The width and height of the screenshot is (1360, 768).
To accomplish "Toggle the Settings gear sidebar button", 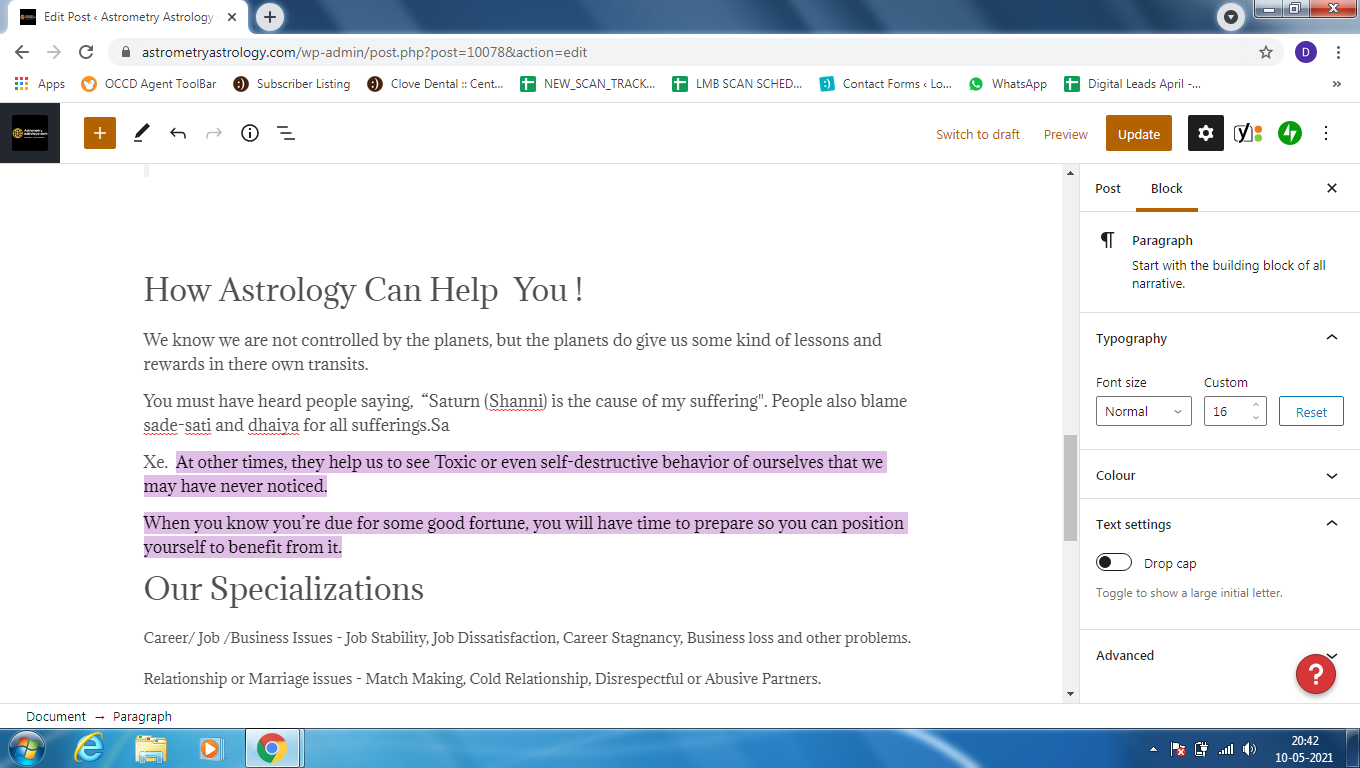I will point(1205,133).
